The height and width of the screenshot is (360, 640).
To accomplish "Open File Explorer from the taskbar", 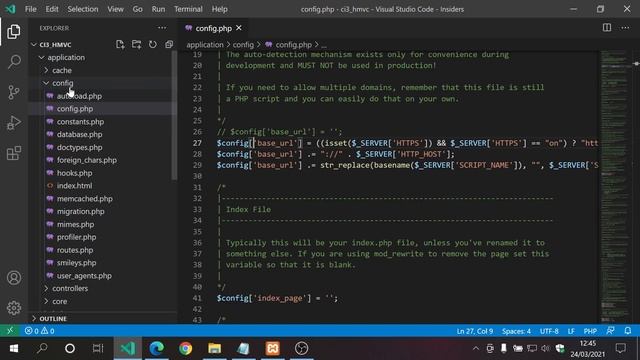I will [215, 348].
